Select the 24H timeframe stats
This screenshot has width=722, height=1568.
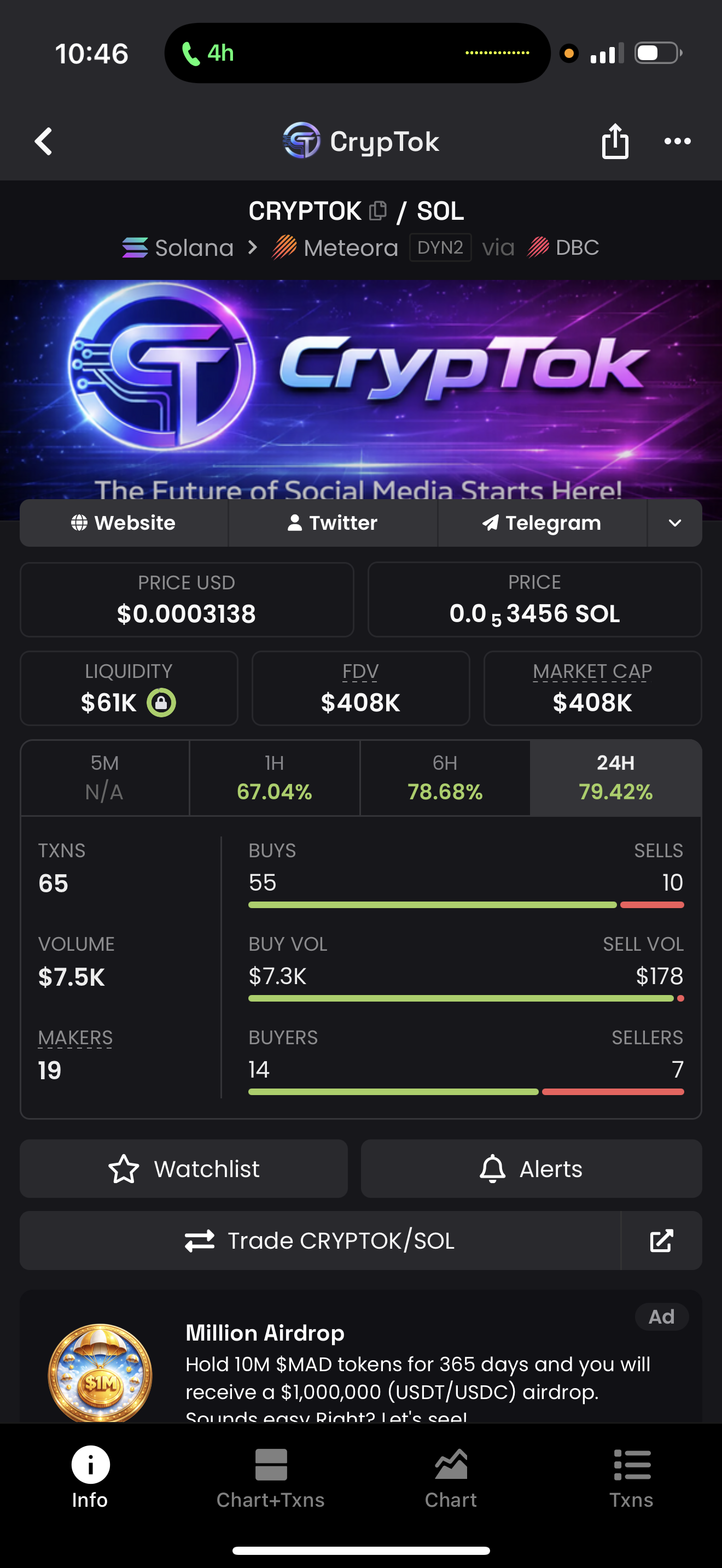(615, 777)
